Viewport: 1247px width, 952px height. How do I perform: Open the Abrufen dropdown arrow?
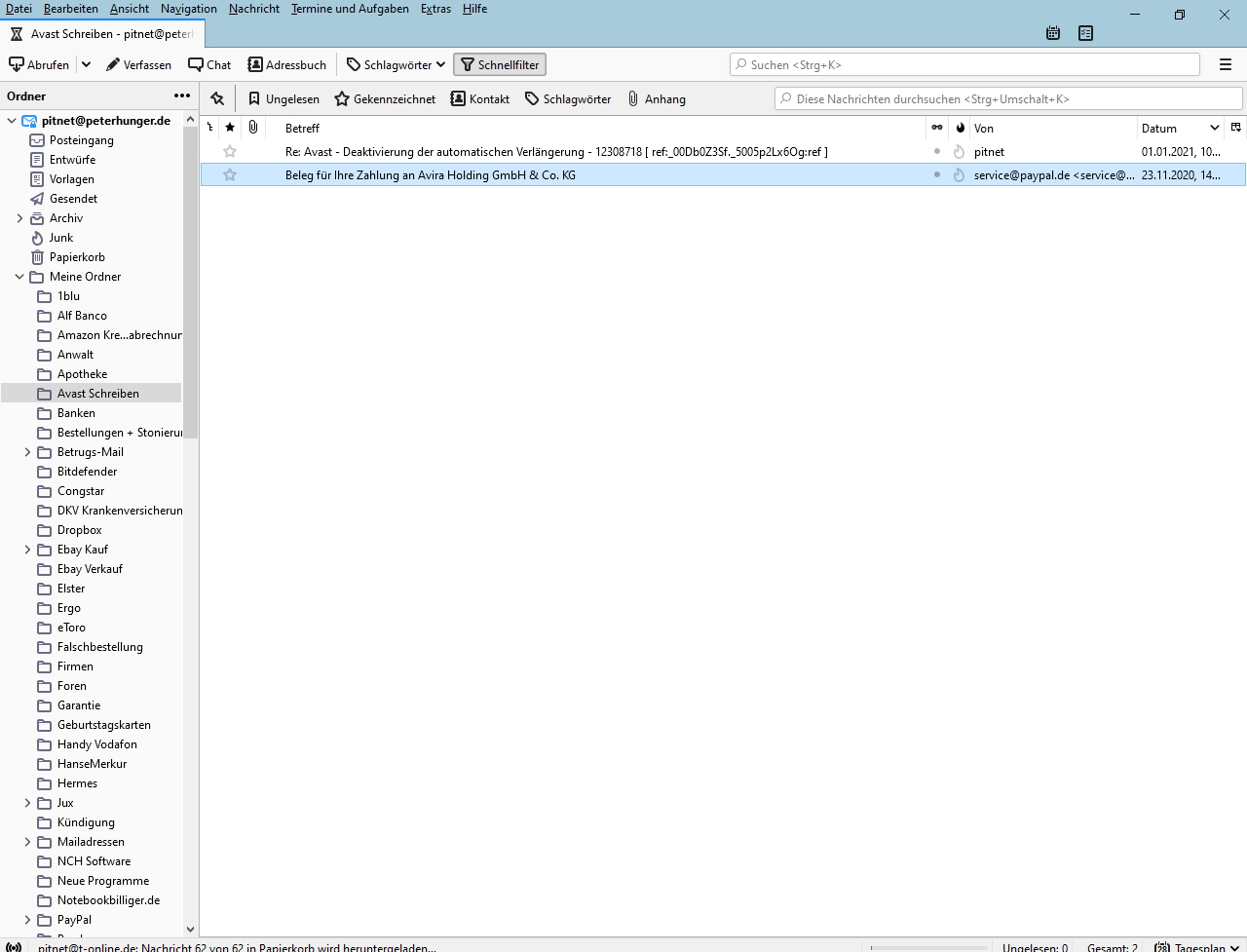coord(86,64)
